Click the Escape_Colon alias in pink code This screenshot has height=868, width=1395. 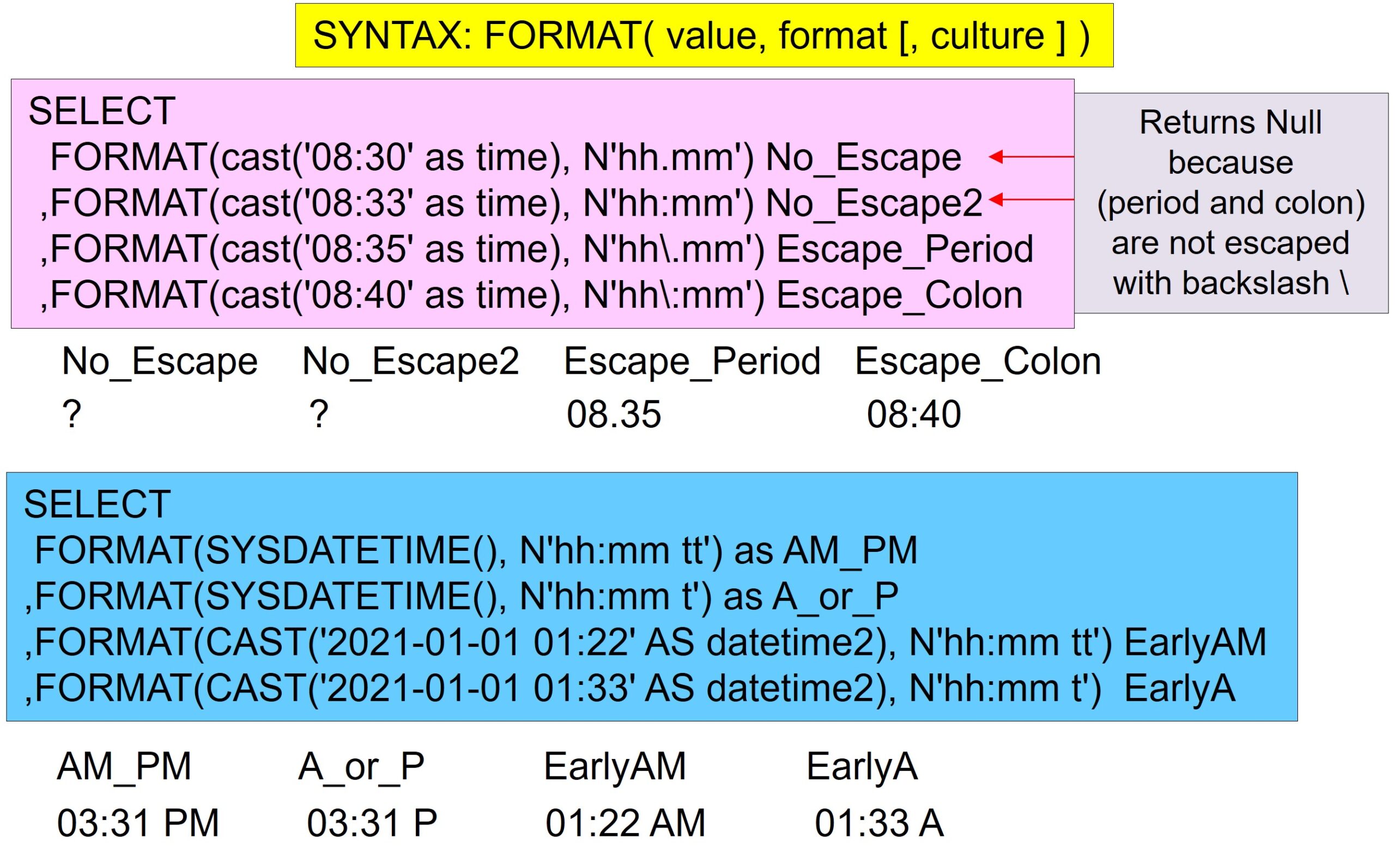899,294
